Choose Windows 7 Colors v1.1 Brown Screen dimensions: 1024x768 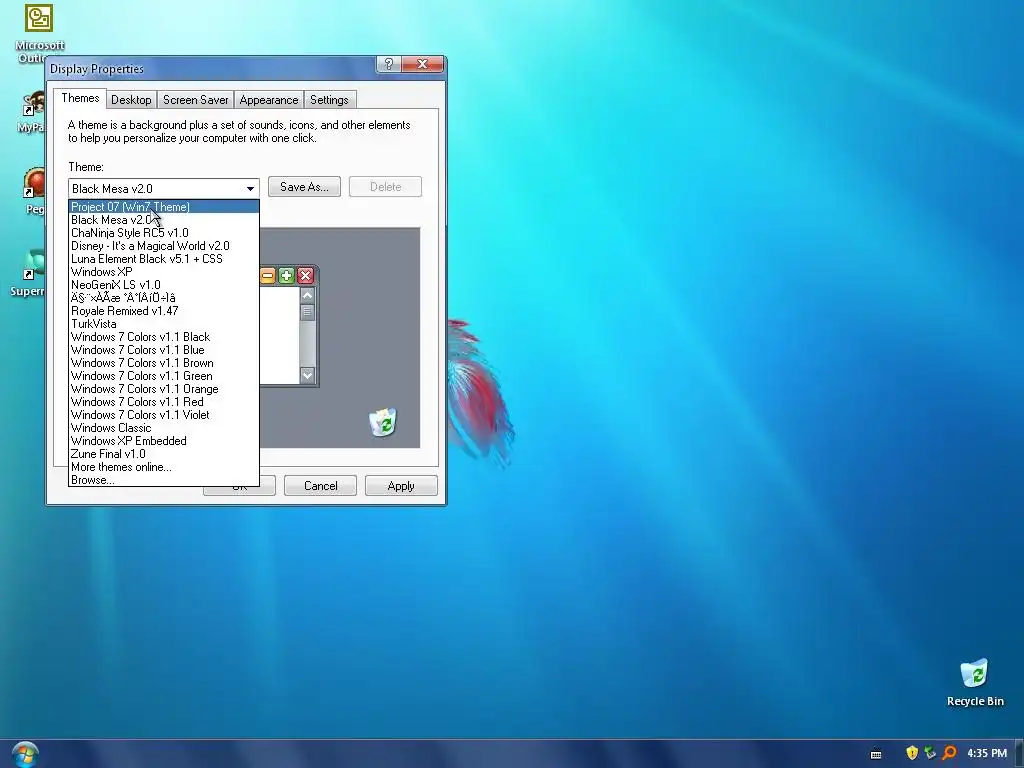[x=164, y=364]
